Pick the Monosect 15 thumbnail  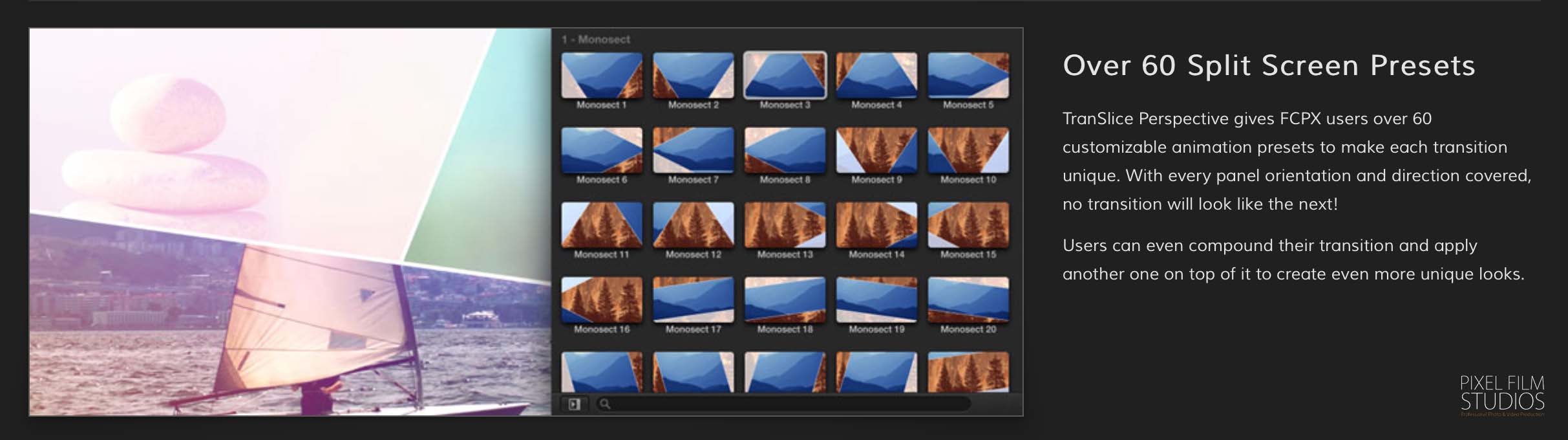coord(968,225)
